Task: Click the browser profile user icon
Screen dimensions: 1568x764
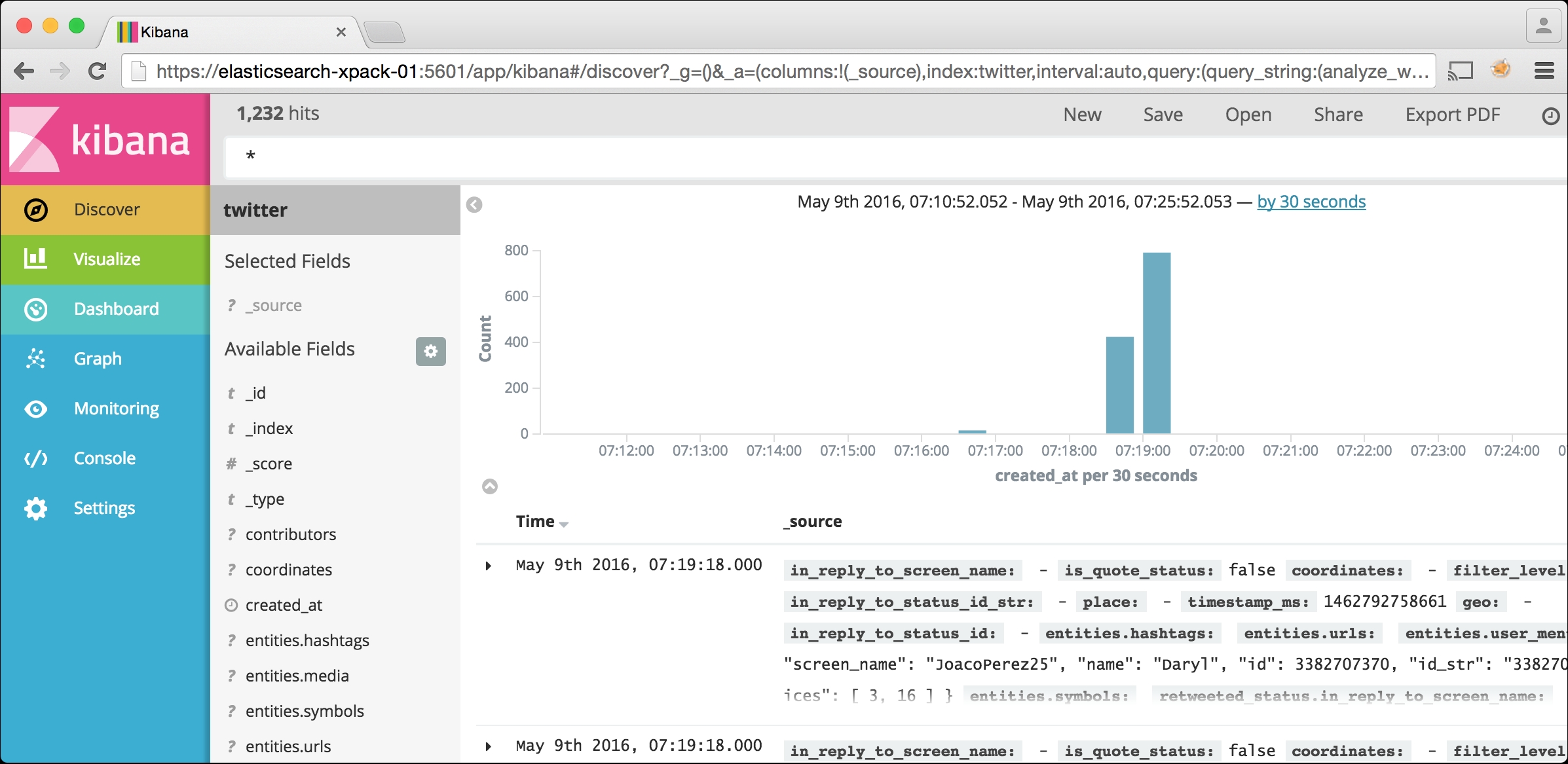Action: point(1544,26)
